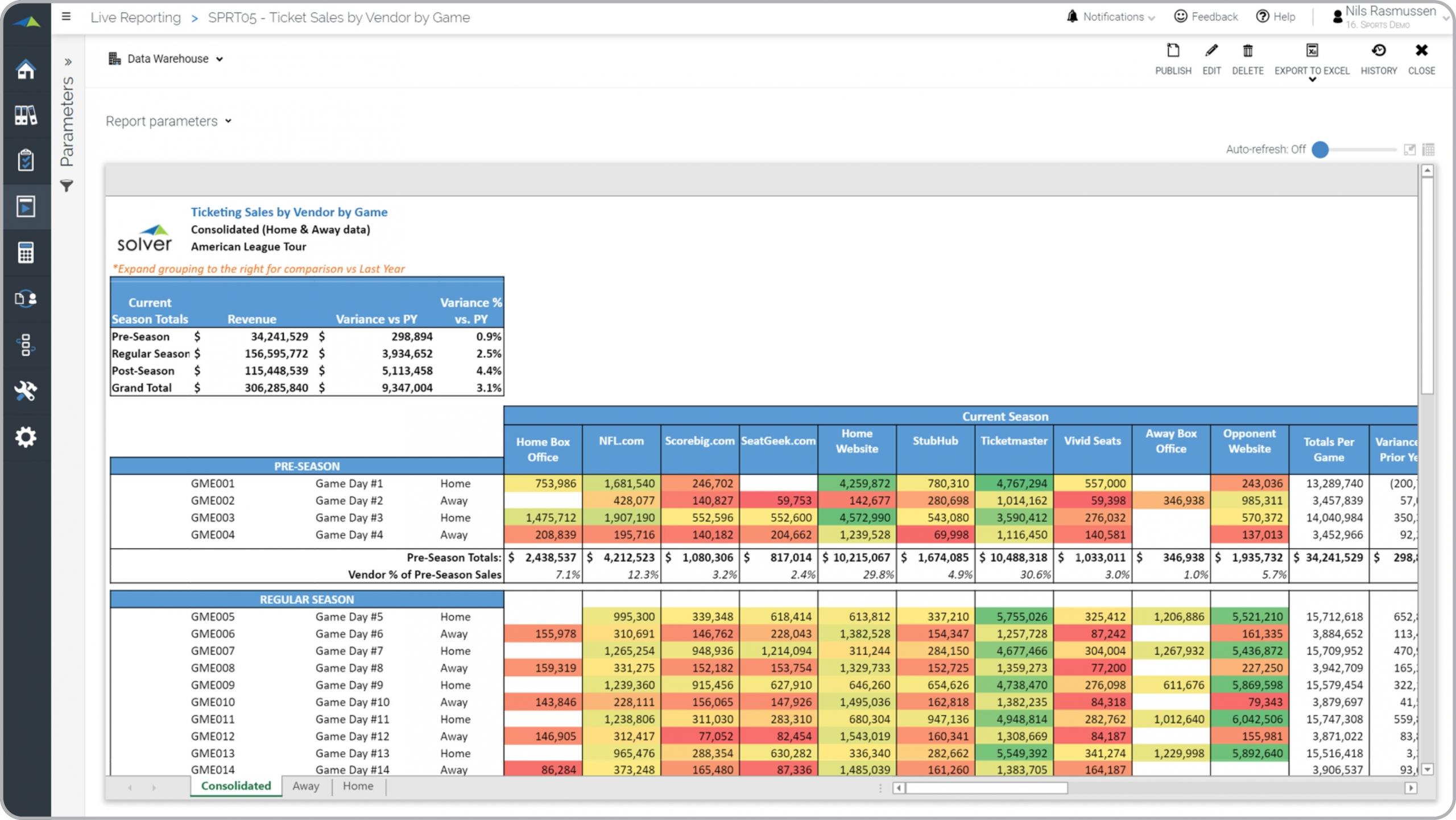Expand the Parameters panel chevrons
Screen dimensions: 1456x820
[68, 61]
